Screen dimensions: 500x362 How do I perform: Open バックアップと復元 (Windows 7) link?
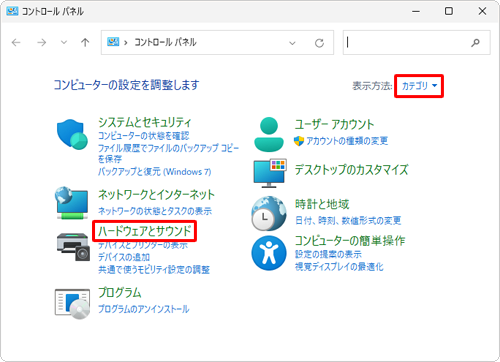pyautogui.click(x=154, y=171)
